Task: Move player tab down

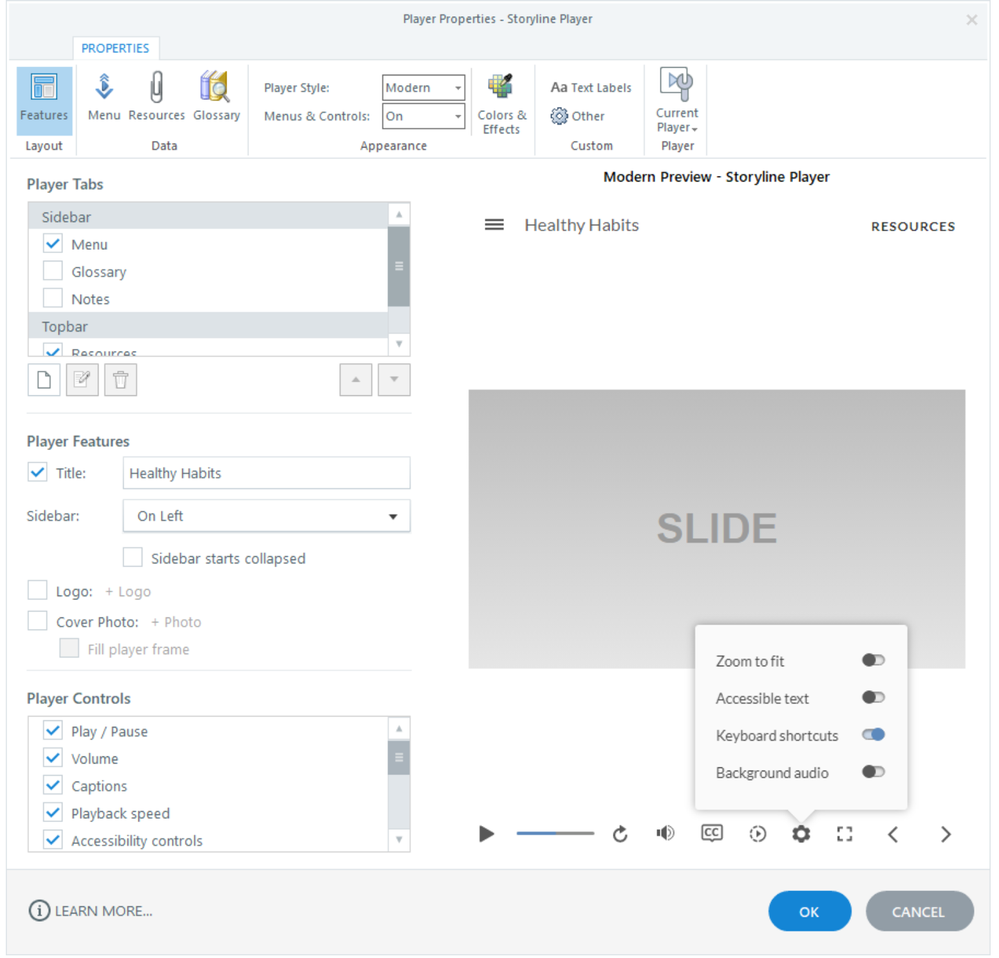Action: point(394,380)
